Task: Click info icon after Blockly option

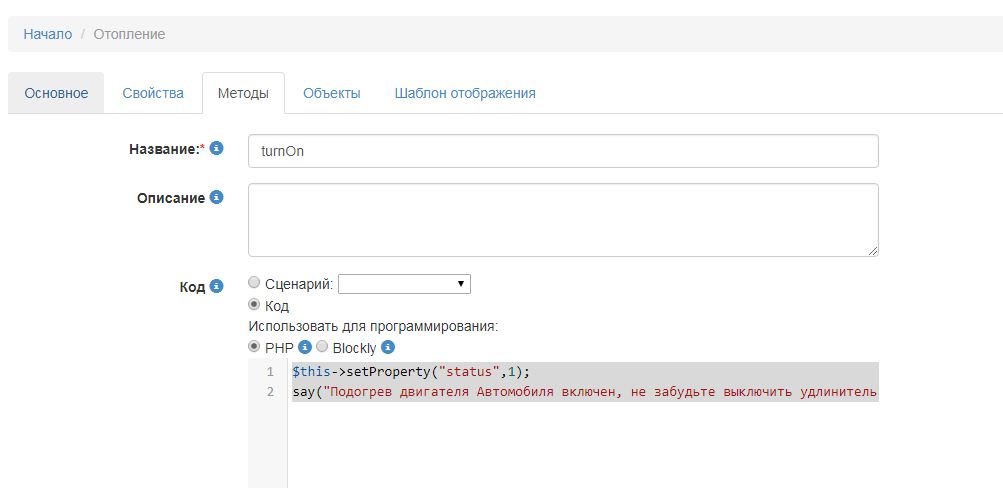Action: coord(388,347)
